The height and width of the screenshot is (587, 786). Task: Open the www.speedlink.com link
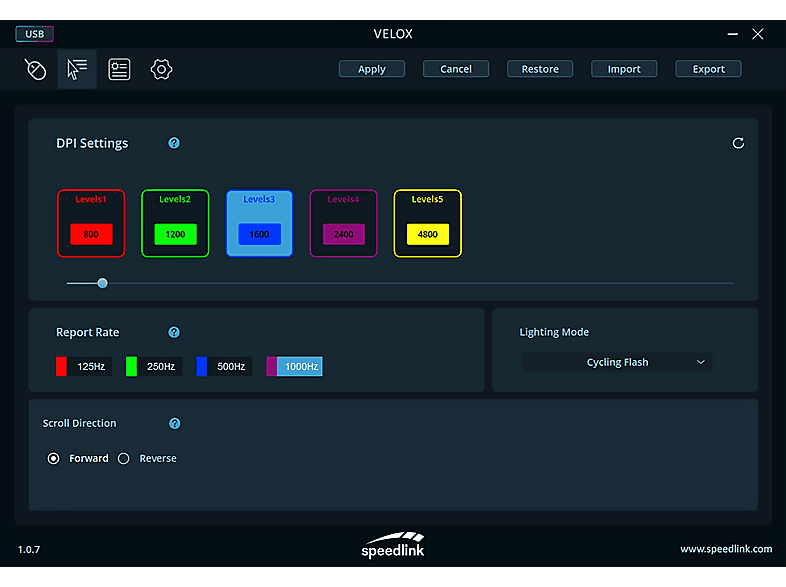725,548
